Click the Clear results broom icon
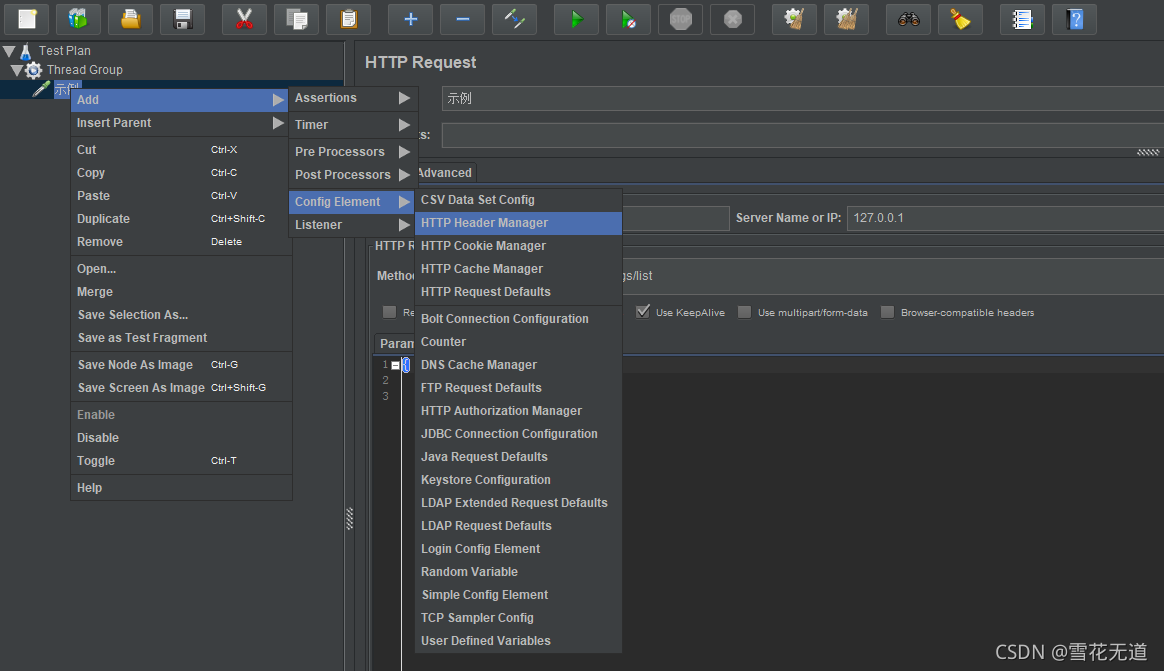The height and width of the screenshot is (671, 1164). (x=794, y=19)
